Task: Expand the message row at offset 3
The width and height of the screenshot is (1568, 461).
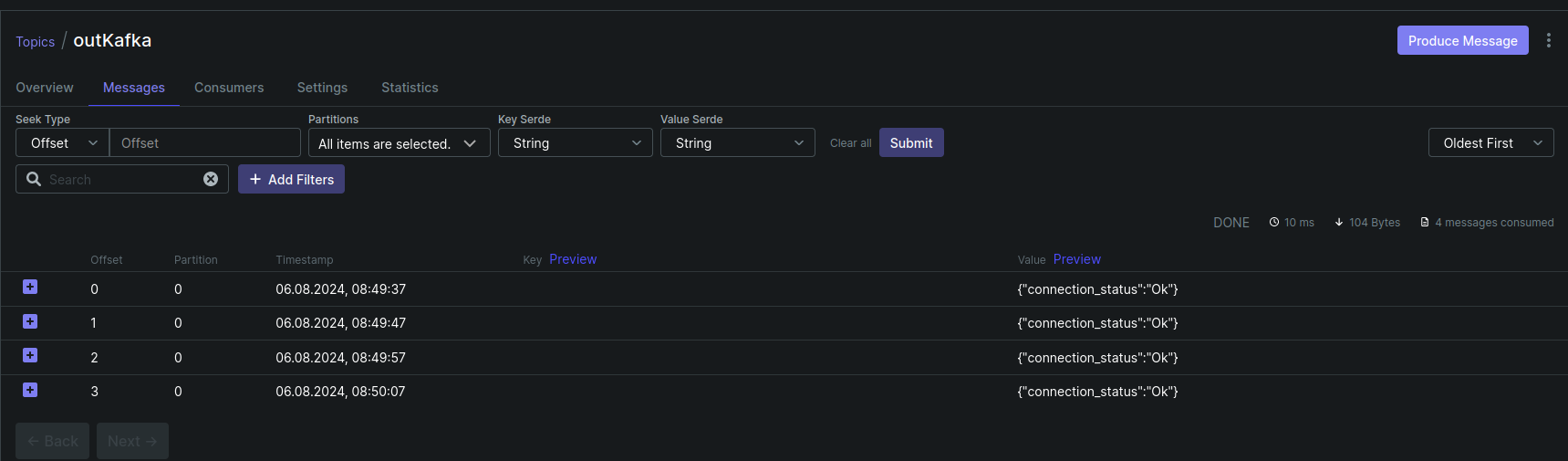Action: point(30,390)
